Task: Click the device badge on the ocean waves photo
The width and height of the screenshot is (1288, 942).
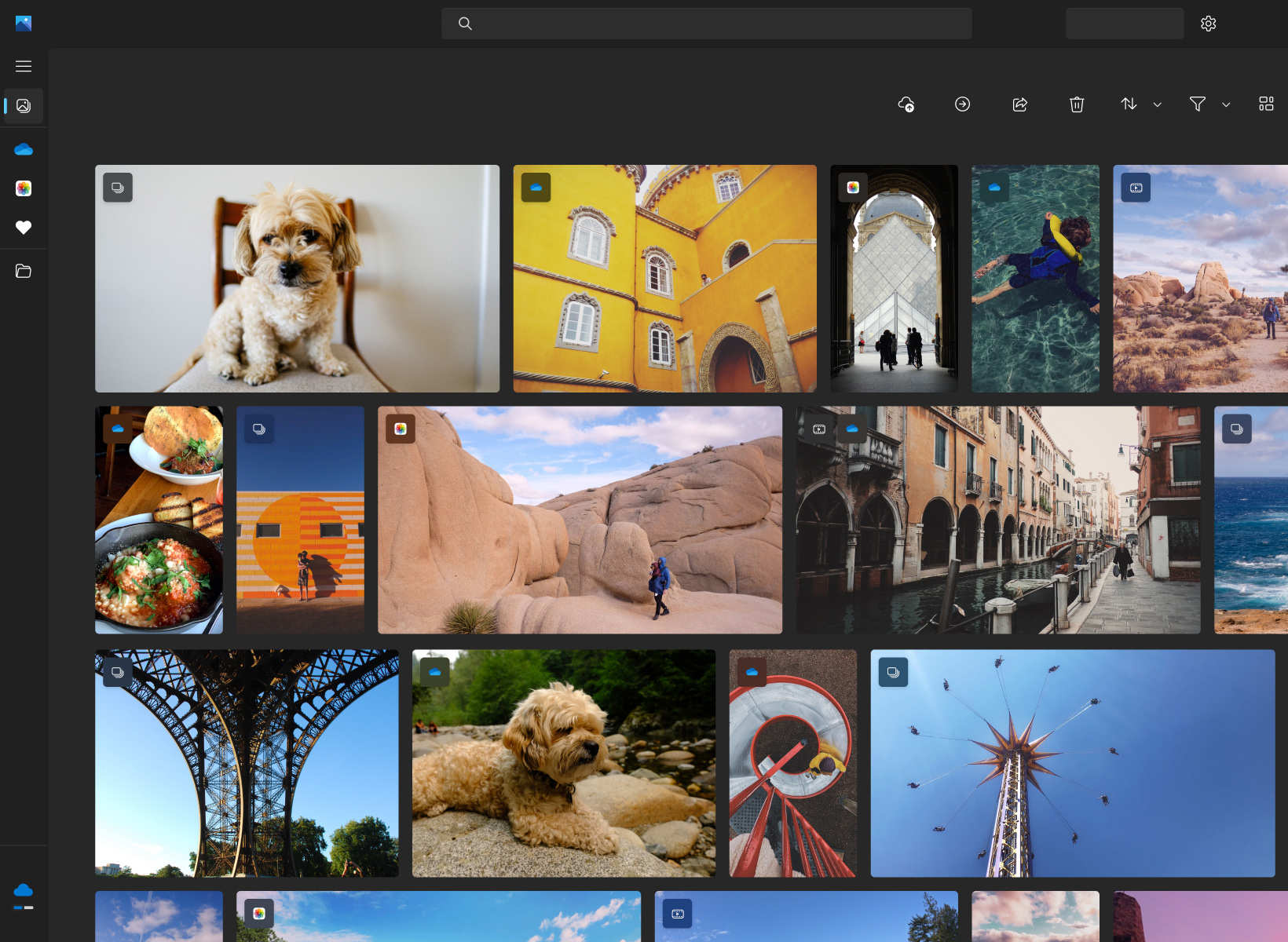Action: [1237, 429]
